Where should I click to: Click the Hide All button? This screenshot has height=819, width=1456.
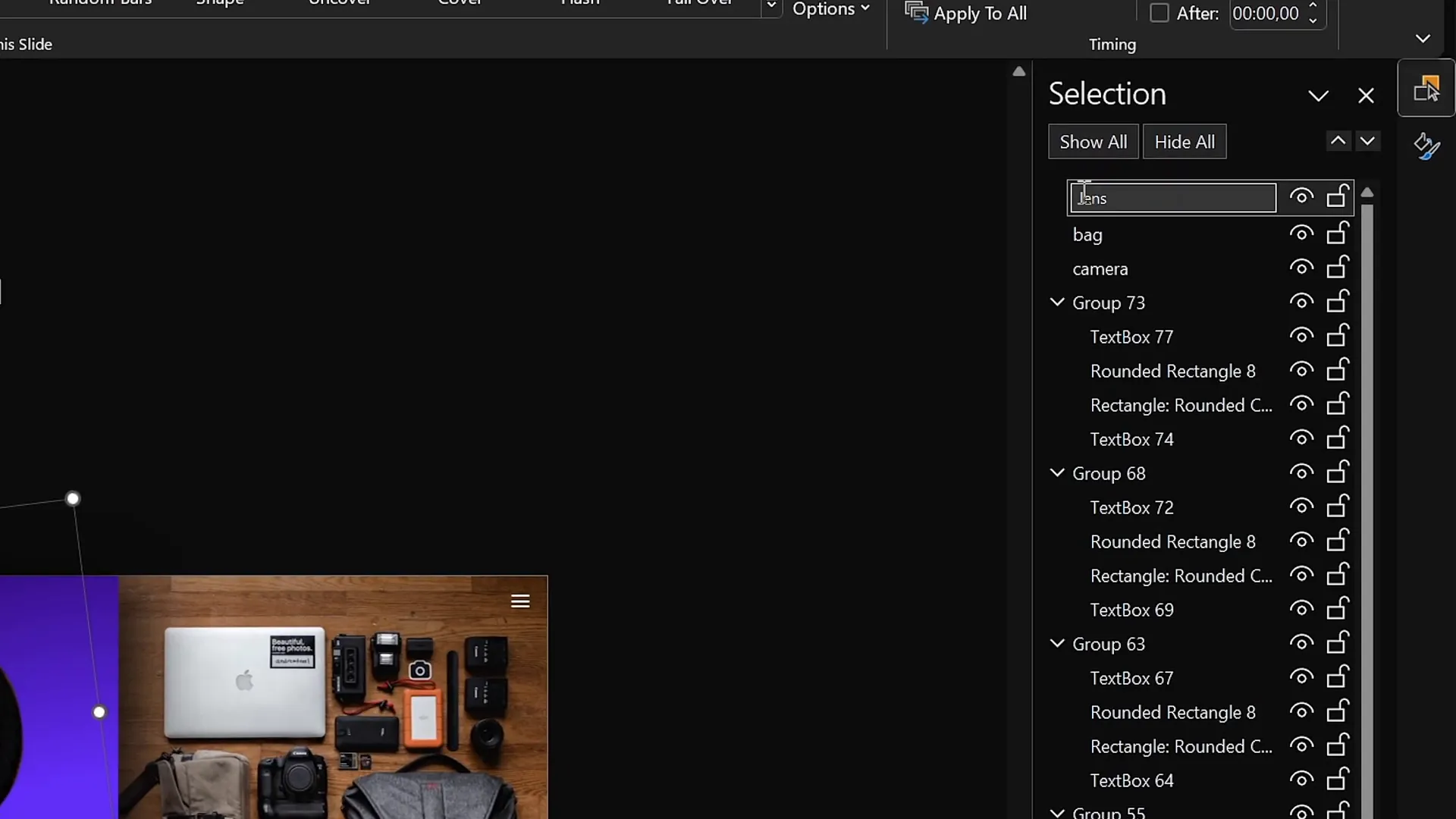1184,142
